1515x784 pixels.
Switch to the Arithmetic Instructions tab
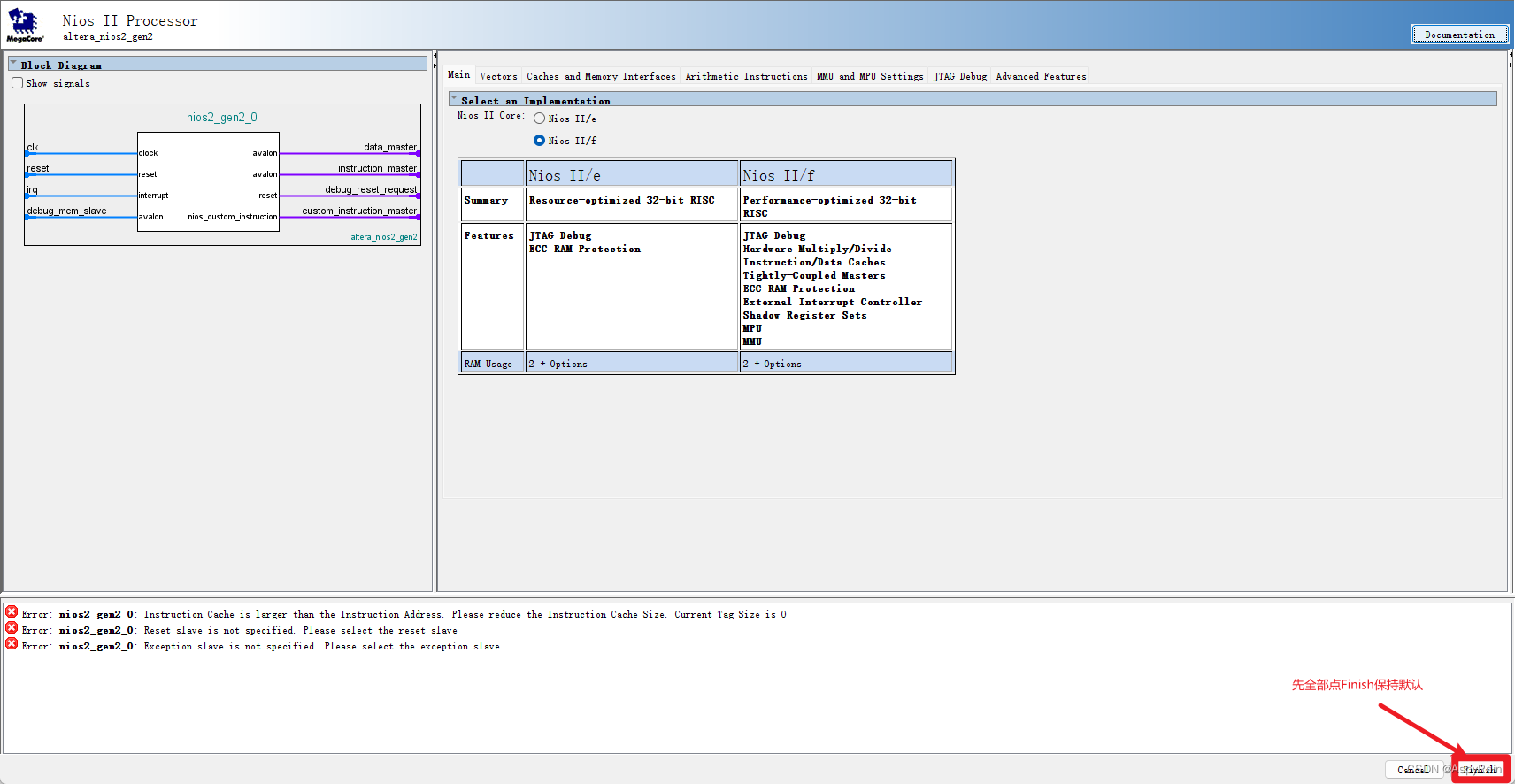746,76
